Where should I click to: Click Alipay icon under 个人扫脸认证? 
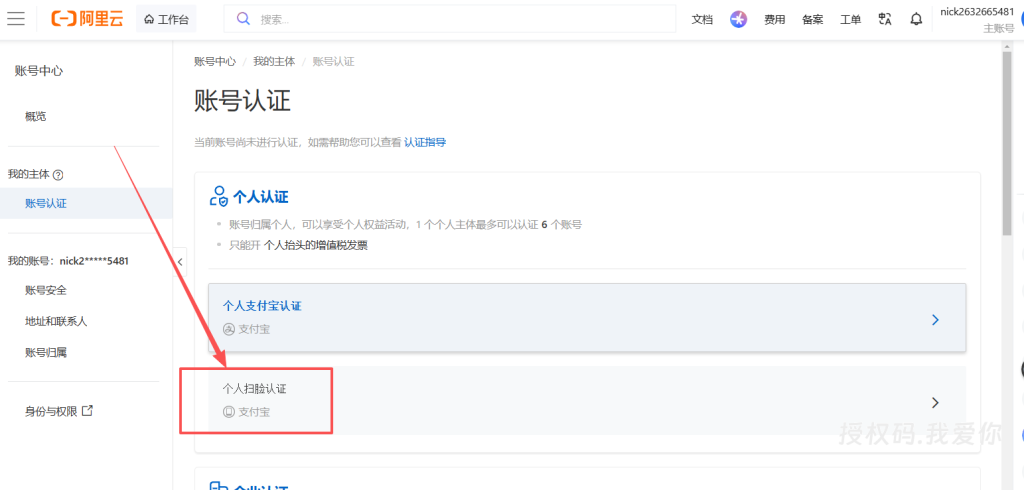tap(229, 412)
